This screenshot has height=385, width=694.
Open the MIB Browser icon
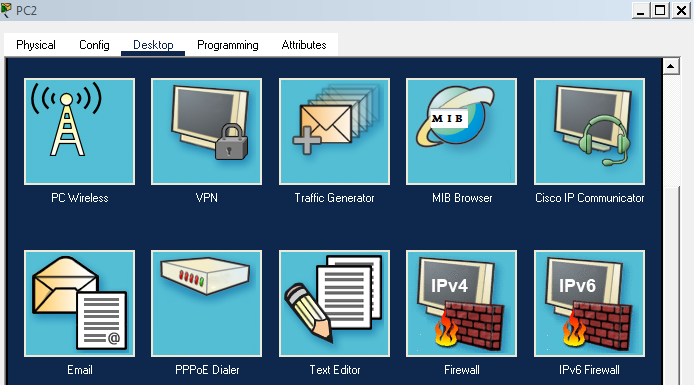461,131
